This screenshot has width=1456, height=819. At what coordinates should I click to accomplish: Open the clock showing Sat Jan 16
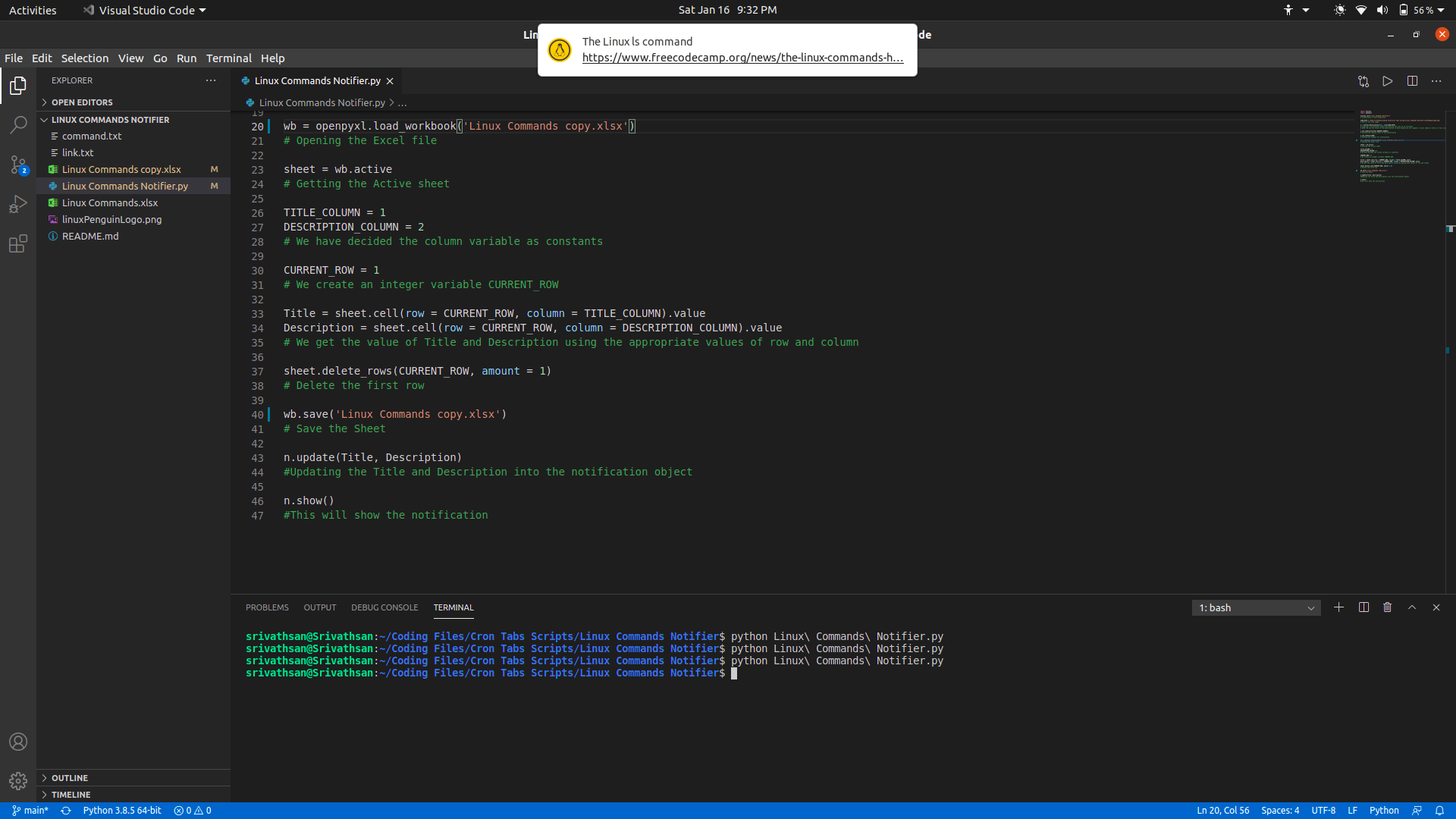point(727,10)
